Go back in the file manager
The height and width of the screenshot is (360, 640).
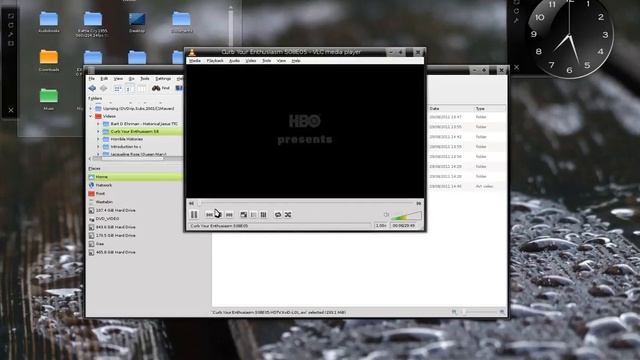point(92,88)
